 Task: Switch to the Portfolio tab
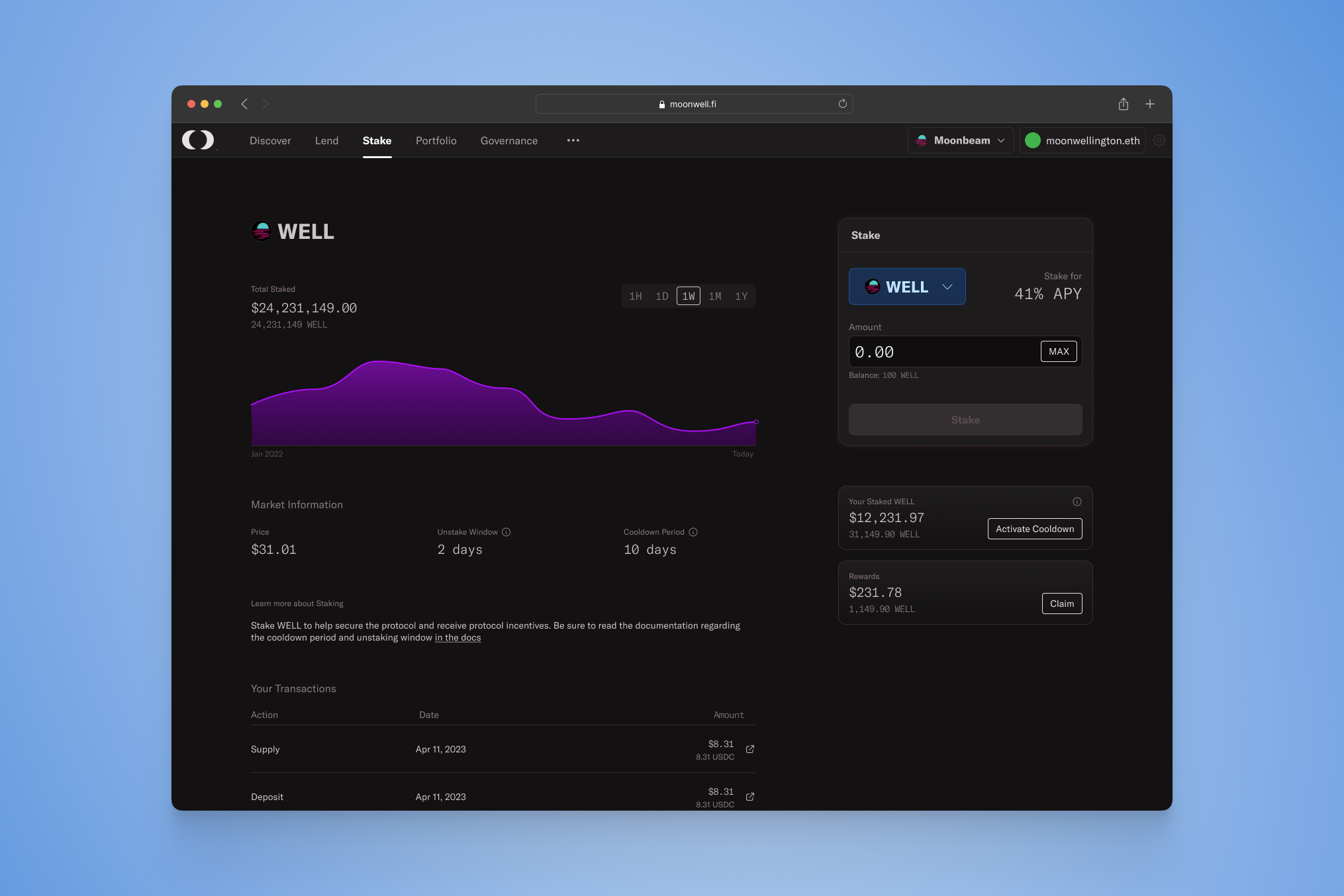436,140
